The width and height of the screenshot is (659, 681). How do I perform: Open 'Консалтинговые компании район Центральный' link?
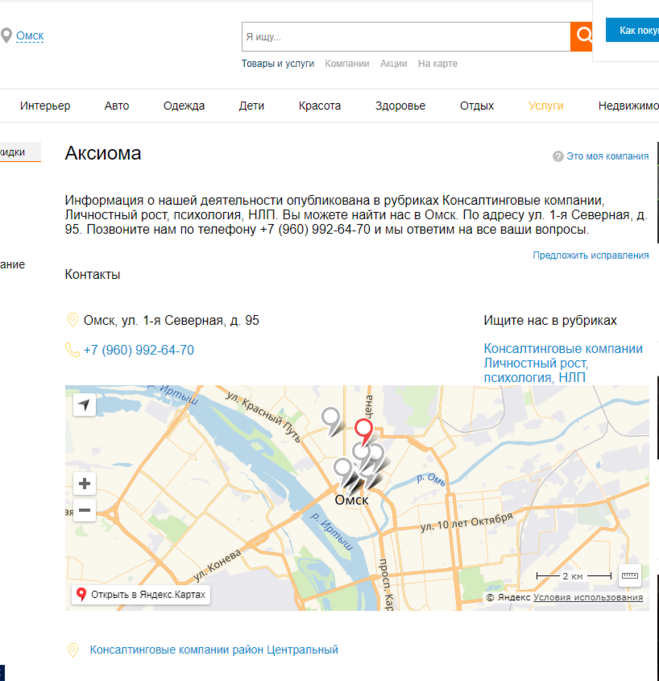[x=214, y=650]
